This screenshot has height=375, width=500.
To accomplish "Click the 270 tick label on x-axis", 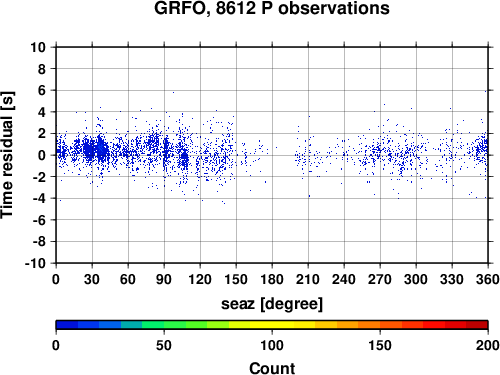I will (x=380, y=279).
